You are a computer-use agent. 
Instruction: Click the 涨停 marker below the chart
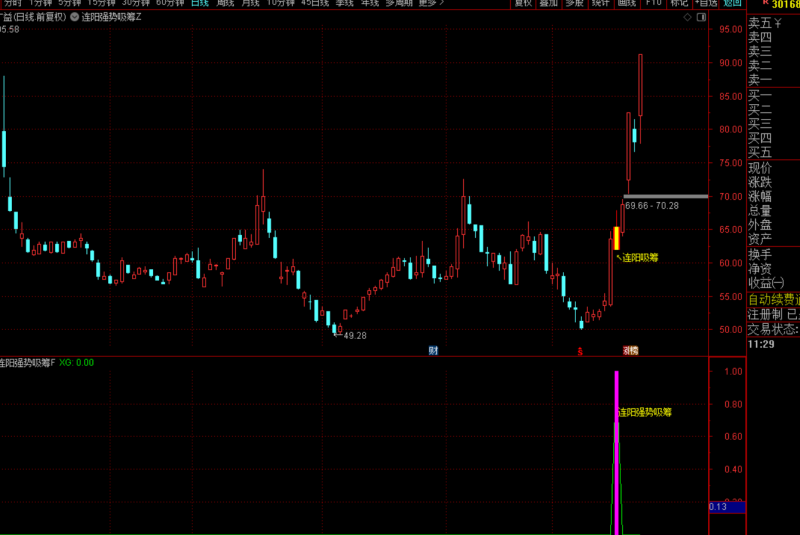631,350
